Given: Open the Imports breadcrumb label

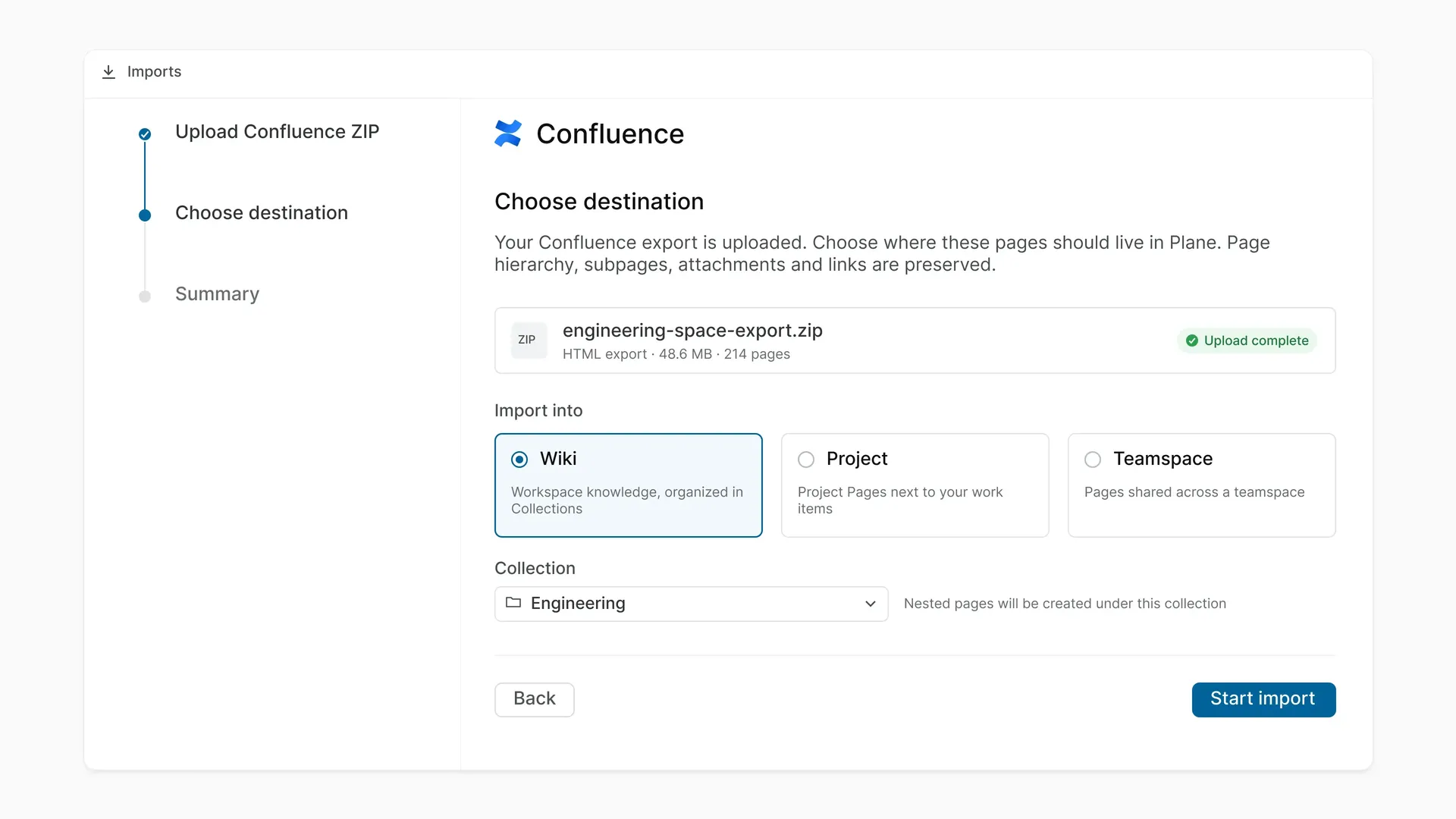Looking at the screenshot, I should pyautogui.click(x=154, y=71).
